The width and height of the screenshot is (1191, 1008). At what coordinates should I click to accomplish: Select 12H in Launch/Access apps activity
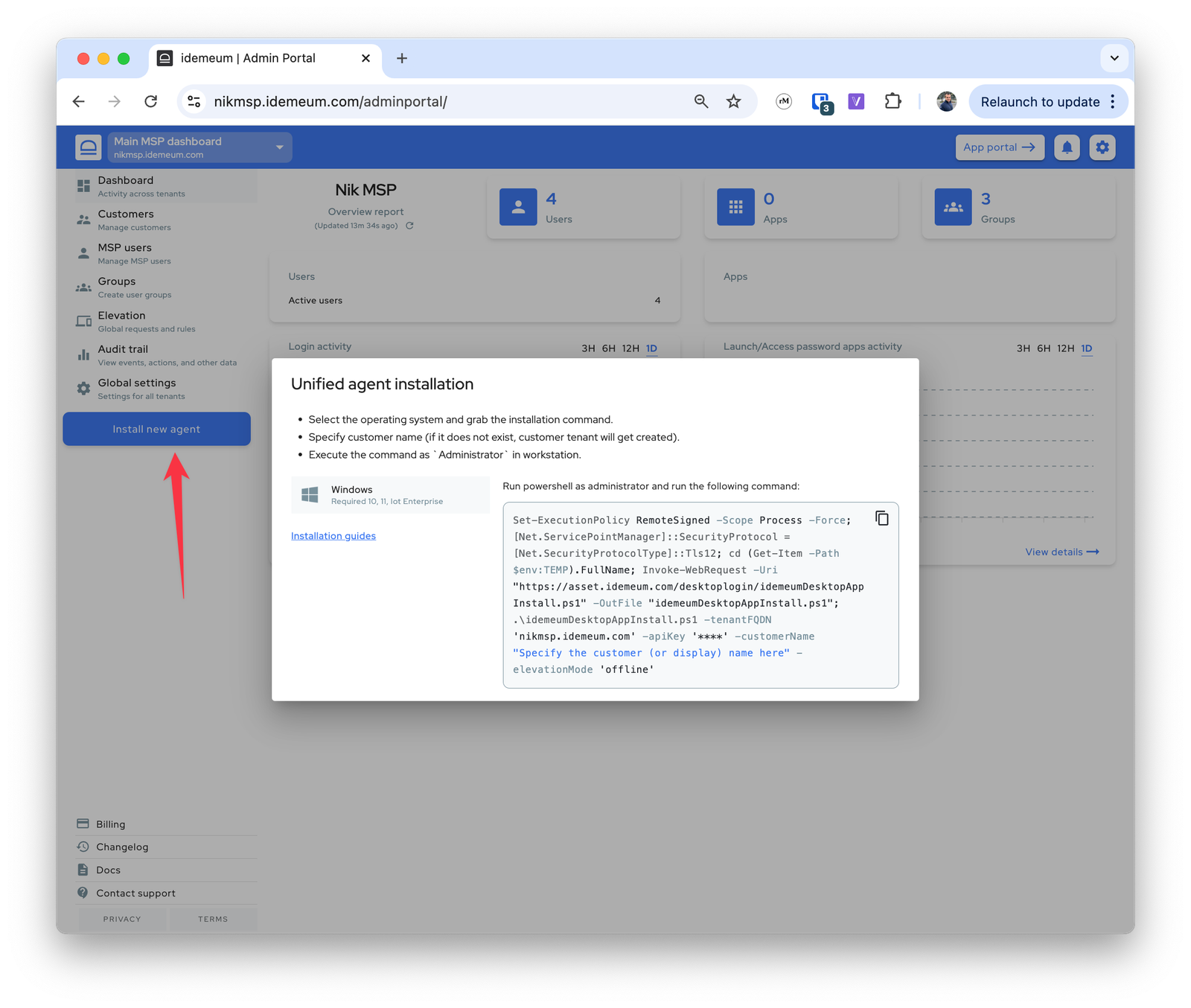pyautogui.click(x=1066, y=348)
